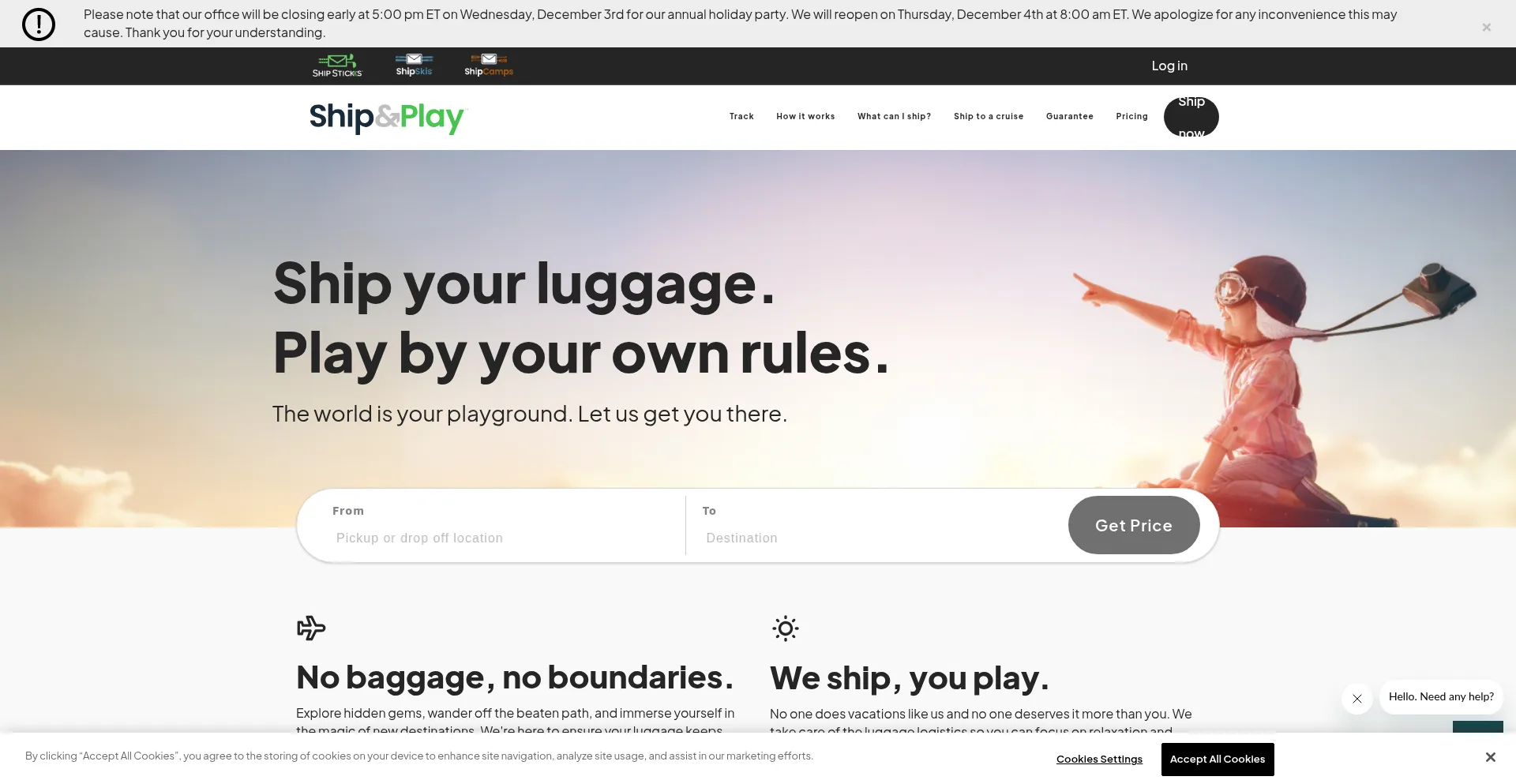1516x784 pixels.
Task: View the Guarantee page
Action: point(1070,116)
